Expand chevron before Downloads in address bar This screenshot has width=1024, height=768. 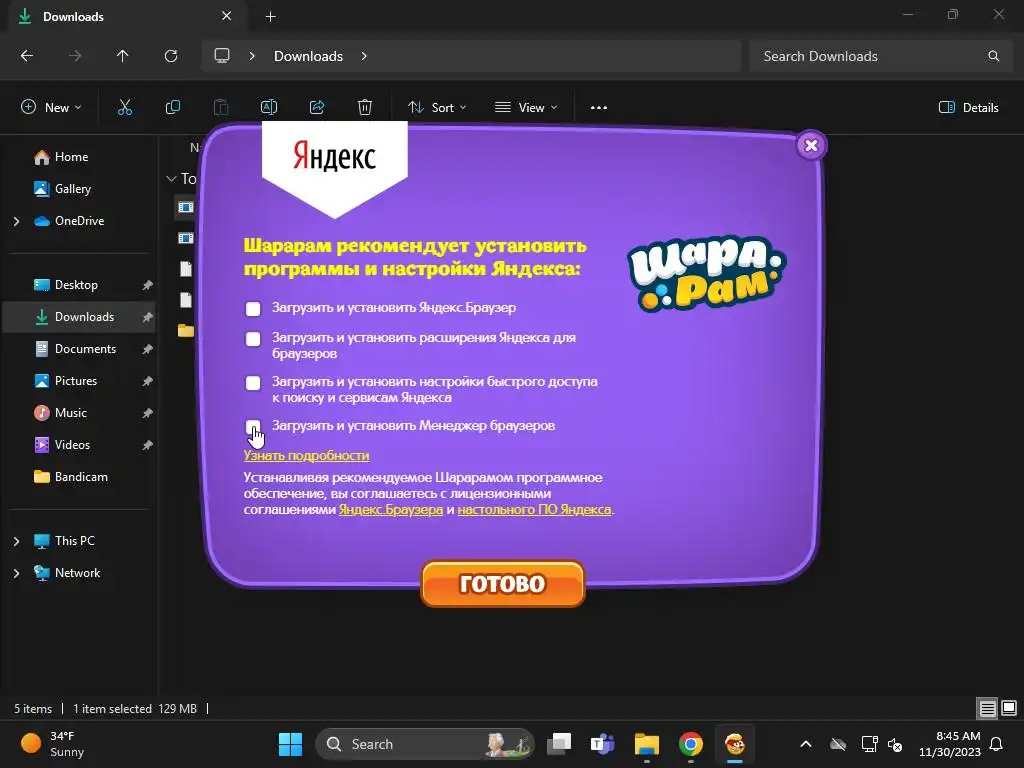(x=252, y=56)
